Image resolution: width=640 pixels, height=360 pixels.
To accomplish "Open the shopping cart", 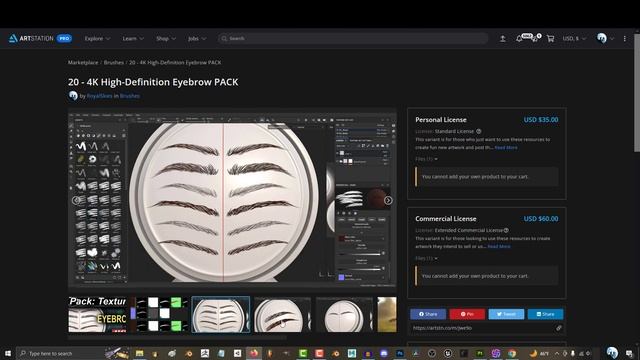I will coord(550,38).
